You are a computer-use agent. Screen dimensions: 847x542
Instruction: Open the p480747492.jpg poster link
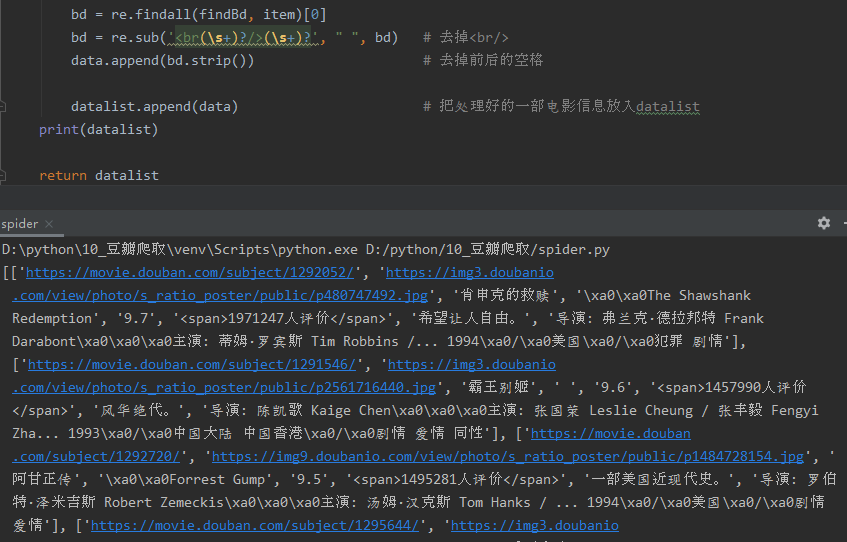pyautogui.click(x=220, y=295)
